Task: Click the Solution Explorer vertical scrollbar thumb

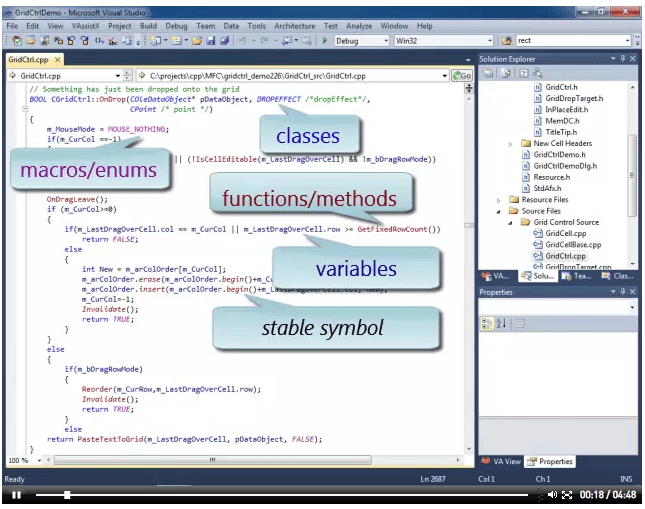Action: (632, 175)
